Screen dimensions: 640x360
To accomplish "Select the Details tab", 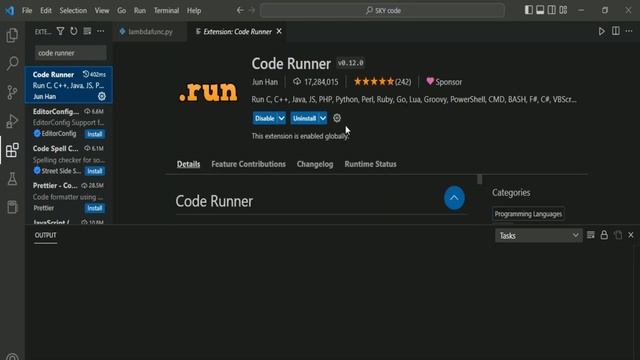I will (189, 164).
